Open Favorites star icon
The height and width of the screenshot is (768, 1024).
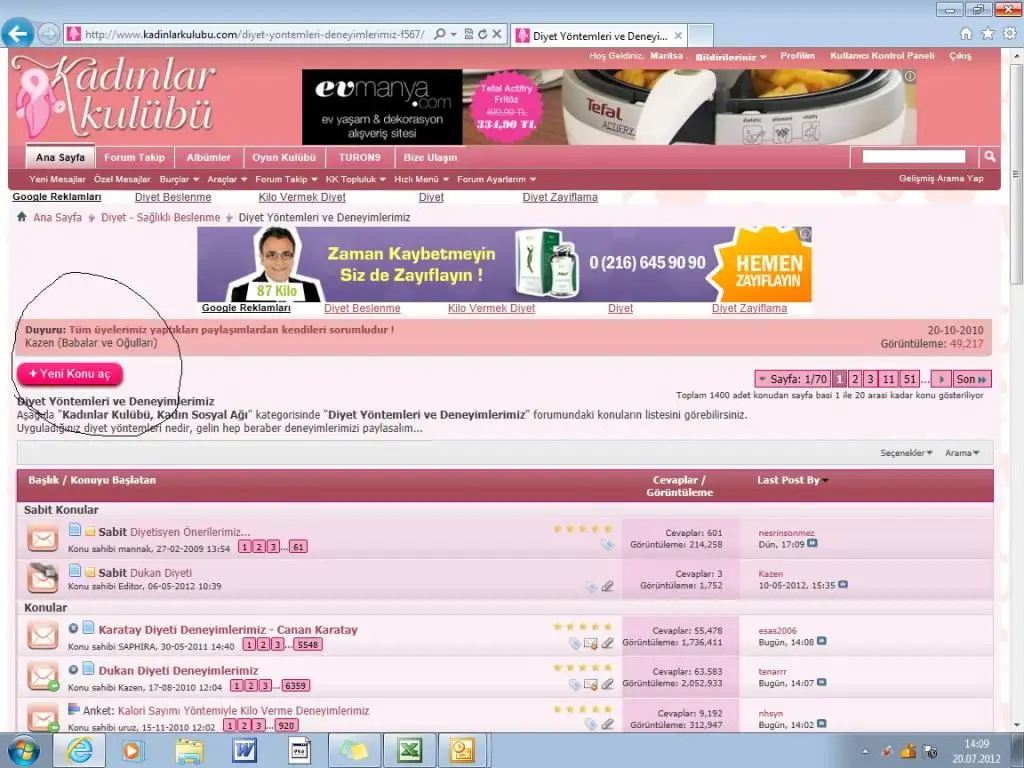tap(988, 33)
